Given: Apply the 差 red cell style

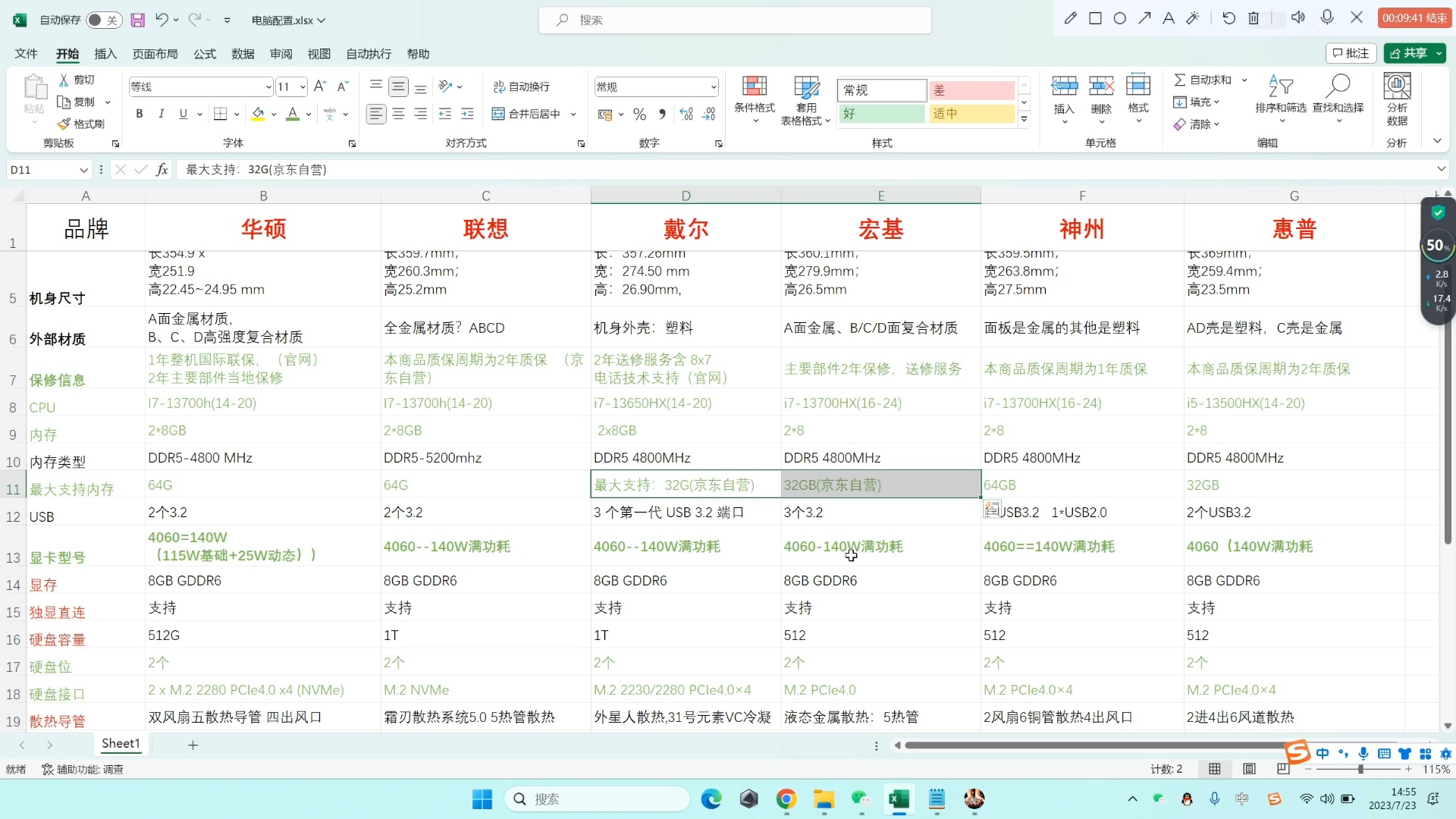Looking at the screenshot, I should click(971, 90).
